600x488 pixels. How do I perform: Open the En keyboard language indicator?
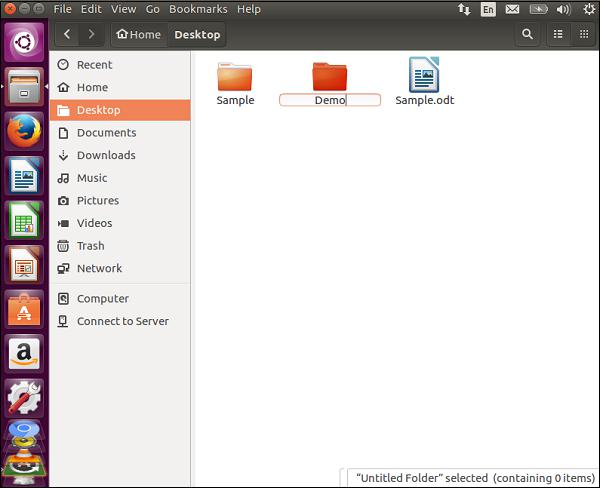point(488,9)
